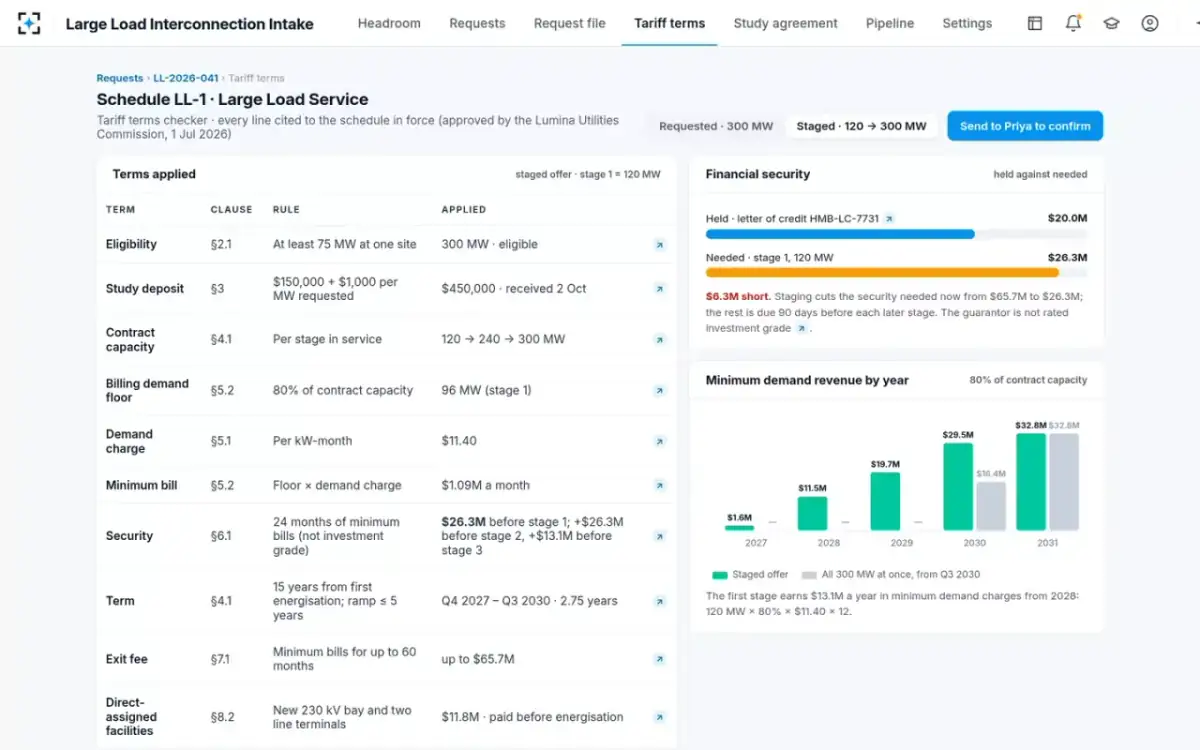Click the 2027 staged bar $1.6M
Image resolution: width=1200 pixels, height=750 pixels.
tap(740, 528)
